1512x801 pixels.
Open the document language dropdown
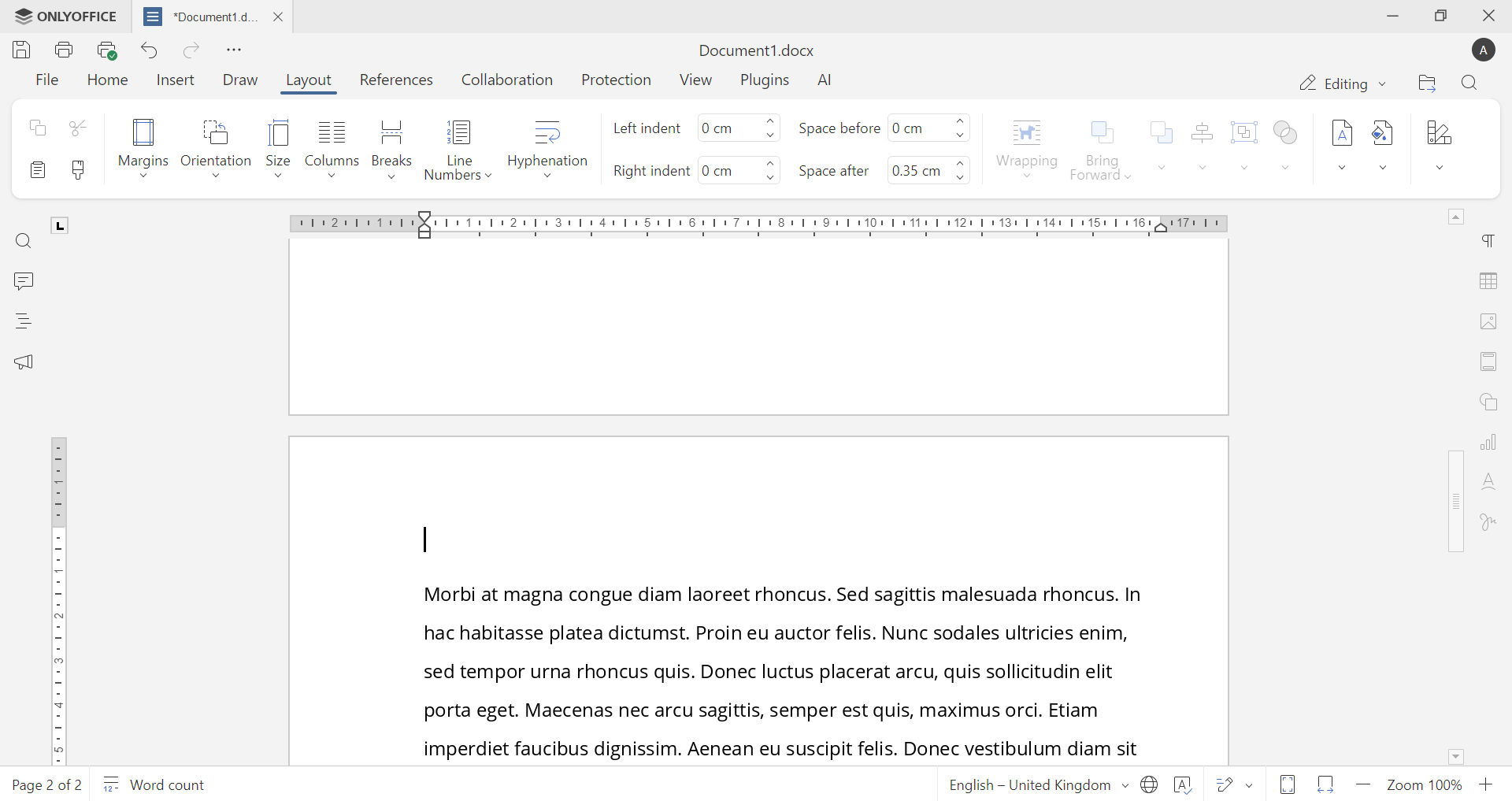pos(1038,784)
